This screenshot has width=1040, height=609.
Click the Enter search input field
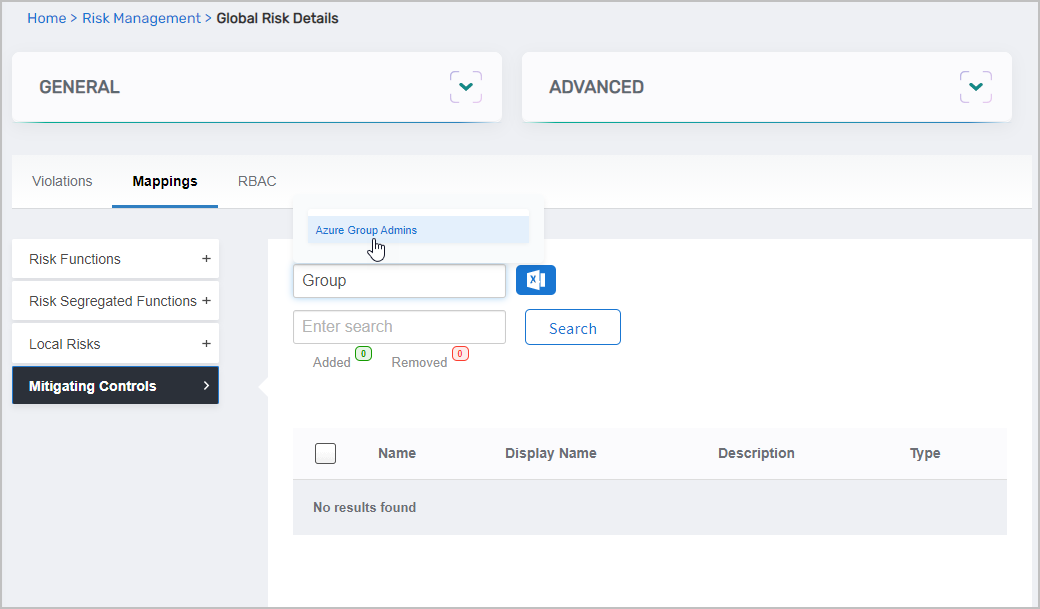coord(399,327)
